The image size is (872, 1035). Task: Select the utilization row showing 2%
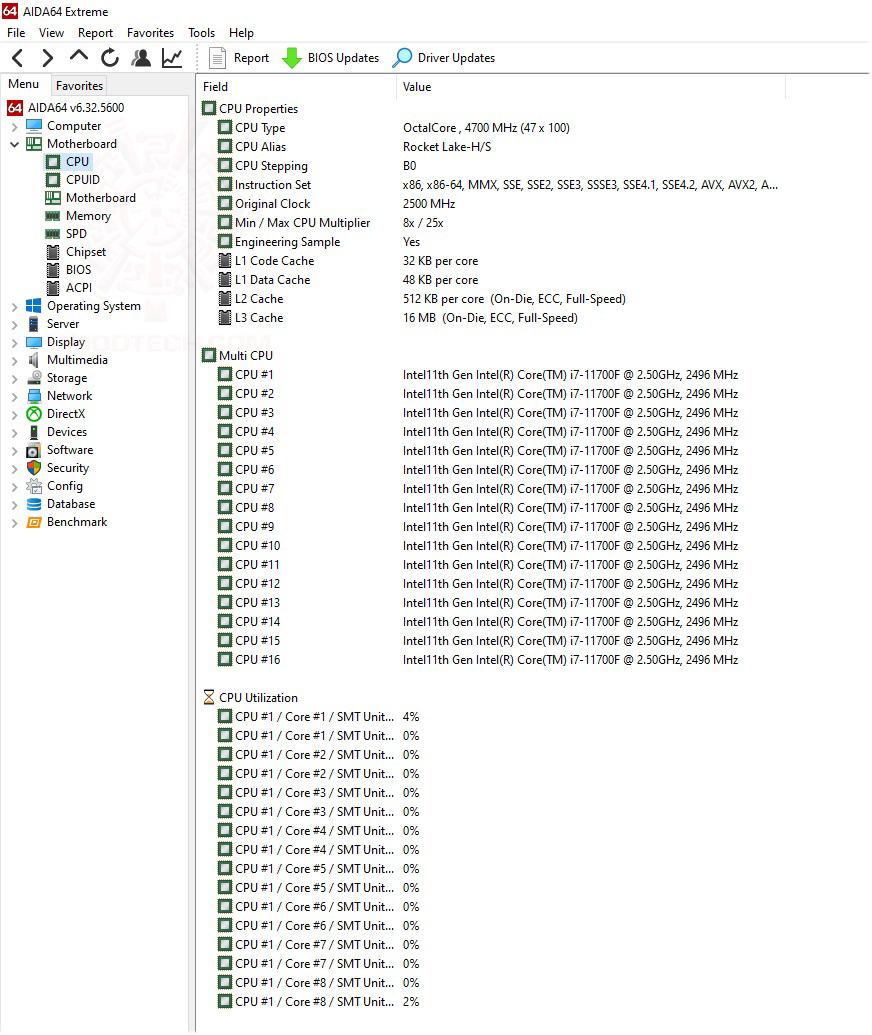[x=491, y=1002]
